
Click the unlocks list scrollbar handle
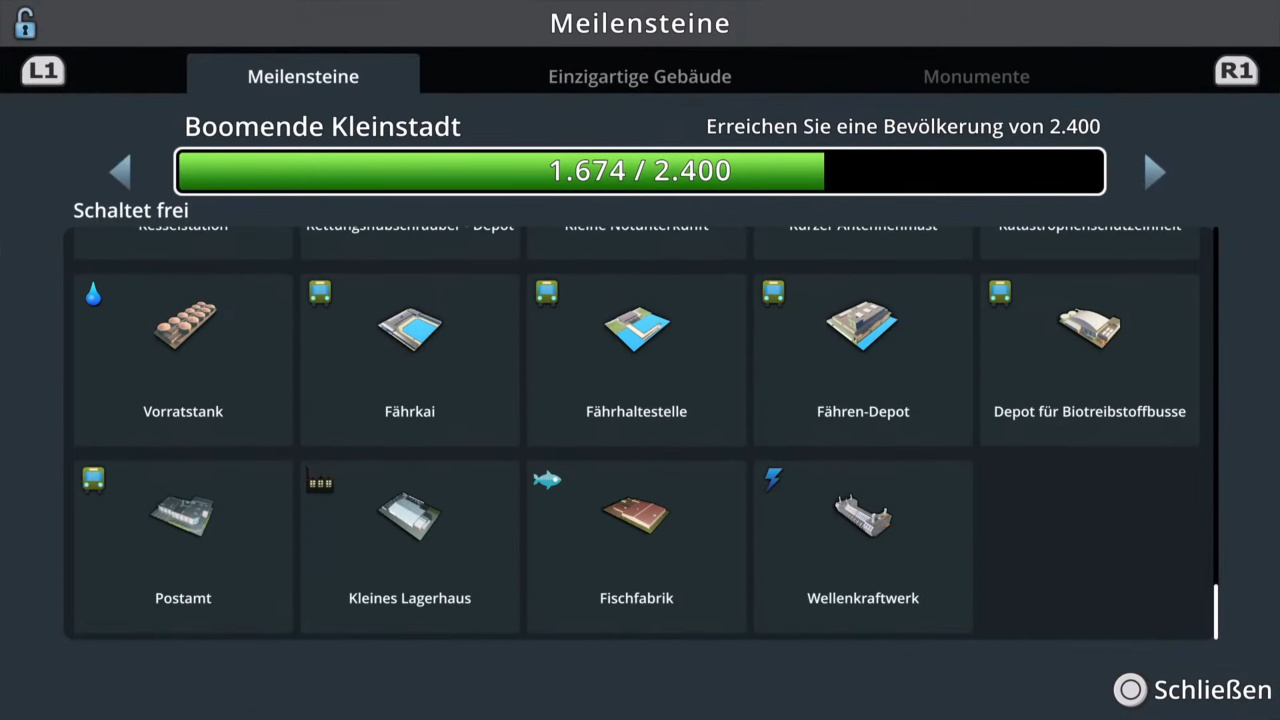tap(1216, 611)
